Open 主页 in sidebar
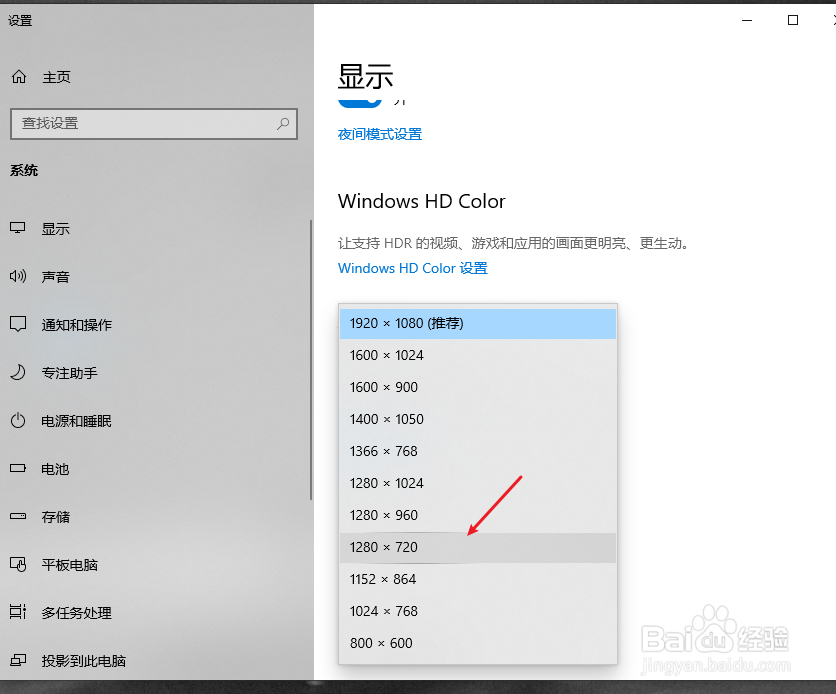Image resolution: width=836 pixels, height=694 pixels. [x=56, y=77]
